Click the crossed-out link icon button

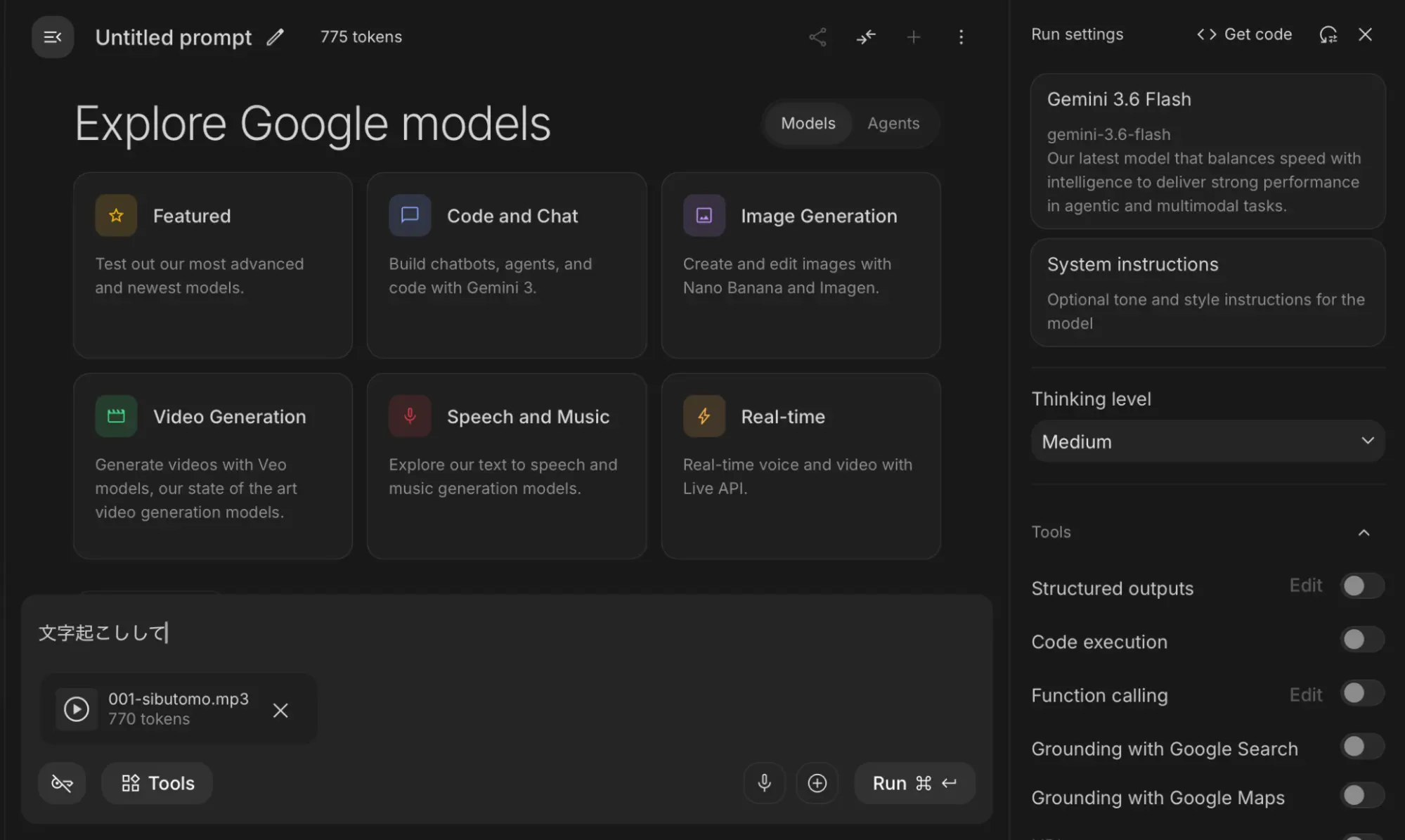click(62, 783)
